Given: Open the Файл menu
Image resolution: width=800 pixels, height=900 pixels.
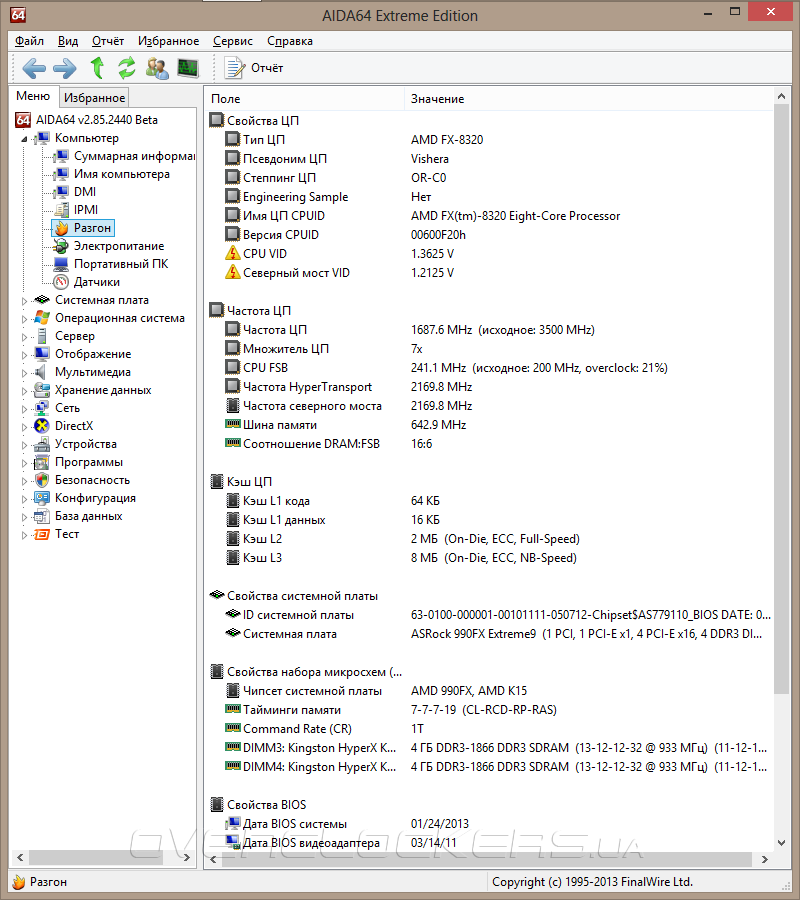Looking at the screenshot, I should (29, 41).
